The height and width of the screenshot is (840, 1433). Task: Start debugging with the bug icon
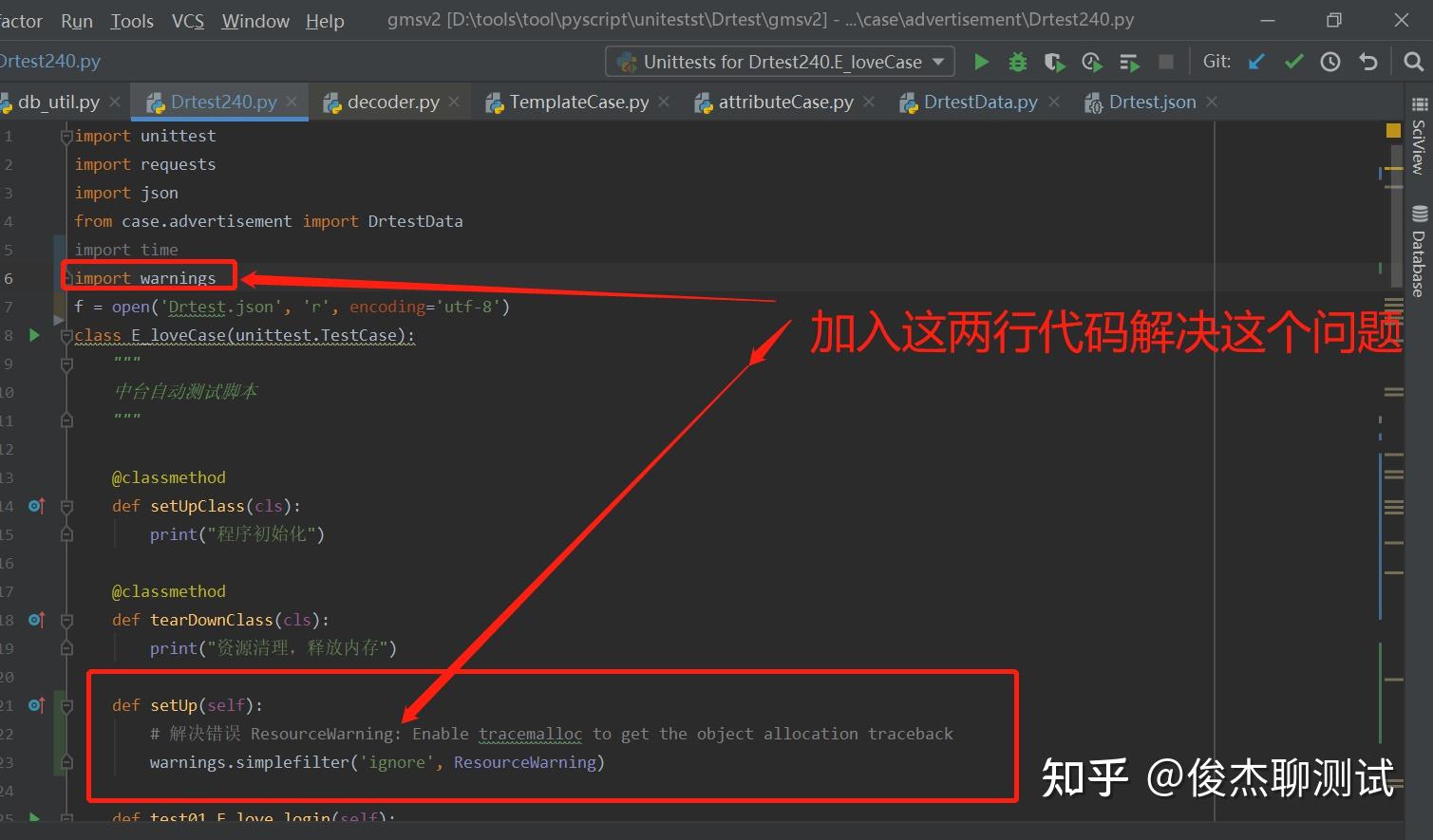1017,61
